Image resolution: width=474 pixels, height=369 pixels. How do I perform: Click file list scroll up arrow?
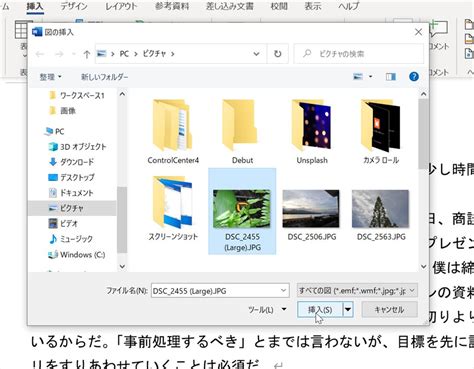pyautogui.click(x=423, y=94)
